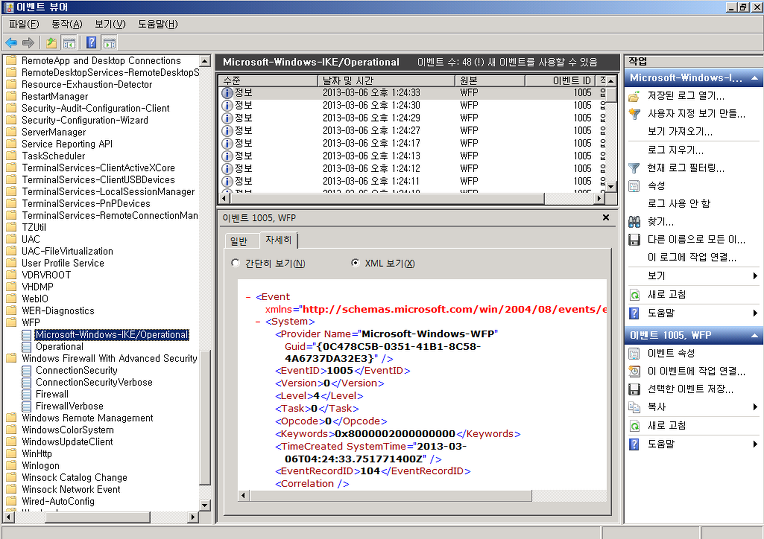Select ConnectionSecurityVerbose tree item
This screenshot has height=539, width=764.
[94, 383]
